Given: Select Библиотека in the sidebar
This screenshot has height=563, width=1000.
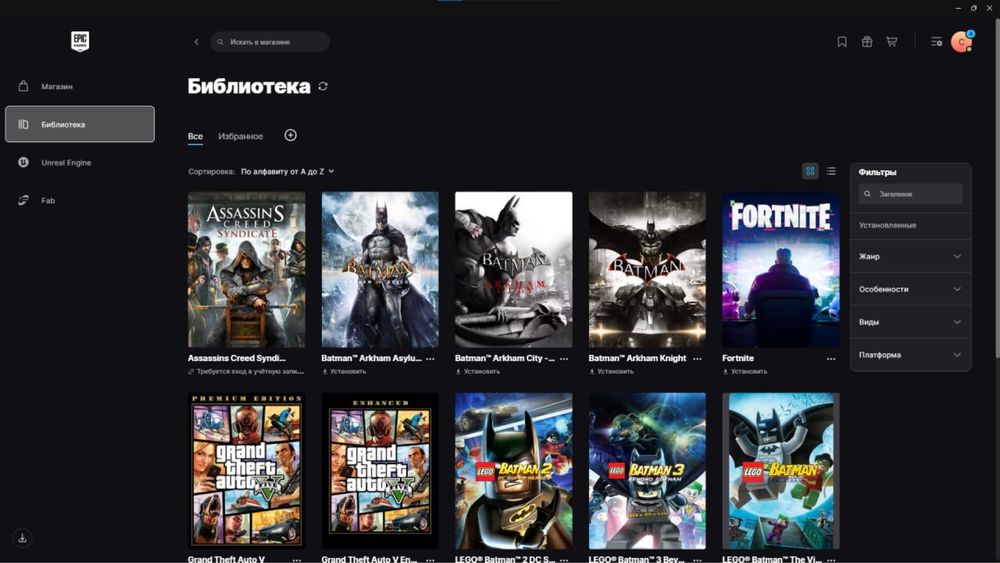Looking at the screenshot, I should point(80,124).
